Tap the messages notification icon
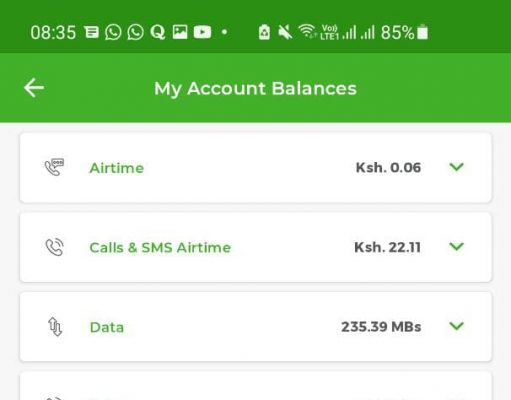The image size is (511, 400). pyautogui.click(x=91, y=32)
